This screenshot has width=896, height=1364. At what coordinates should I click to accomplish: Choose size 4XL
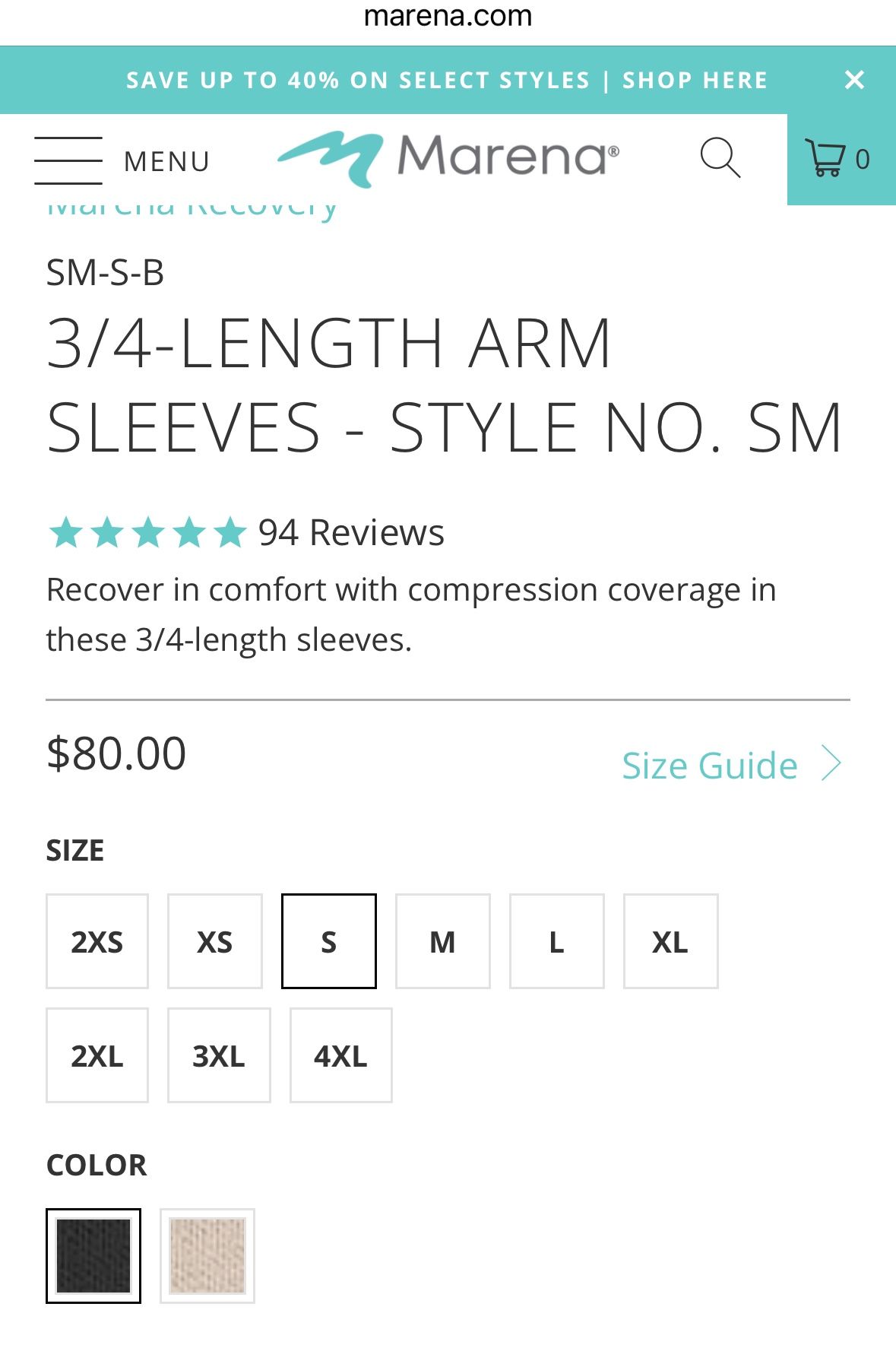pos(340,1055)
